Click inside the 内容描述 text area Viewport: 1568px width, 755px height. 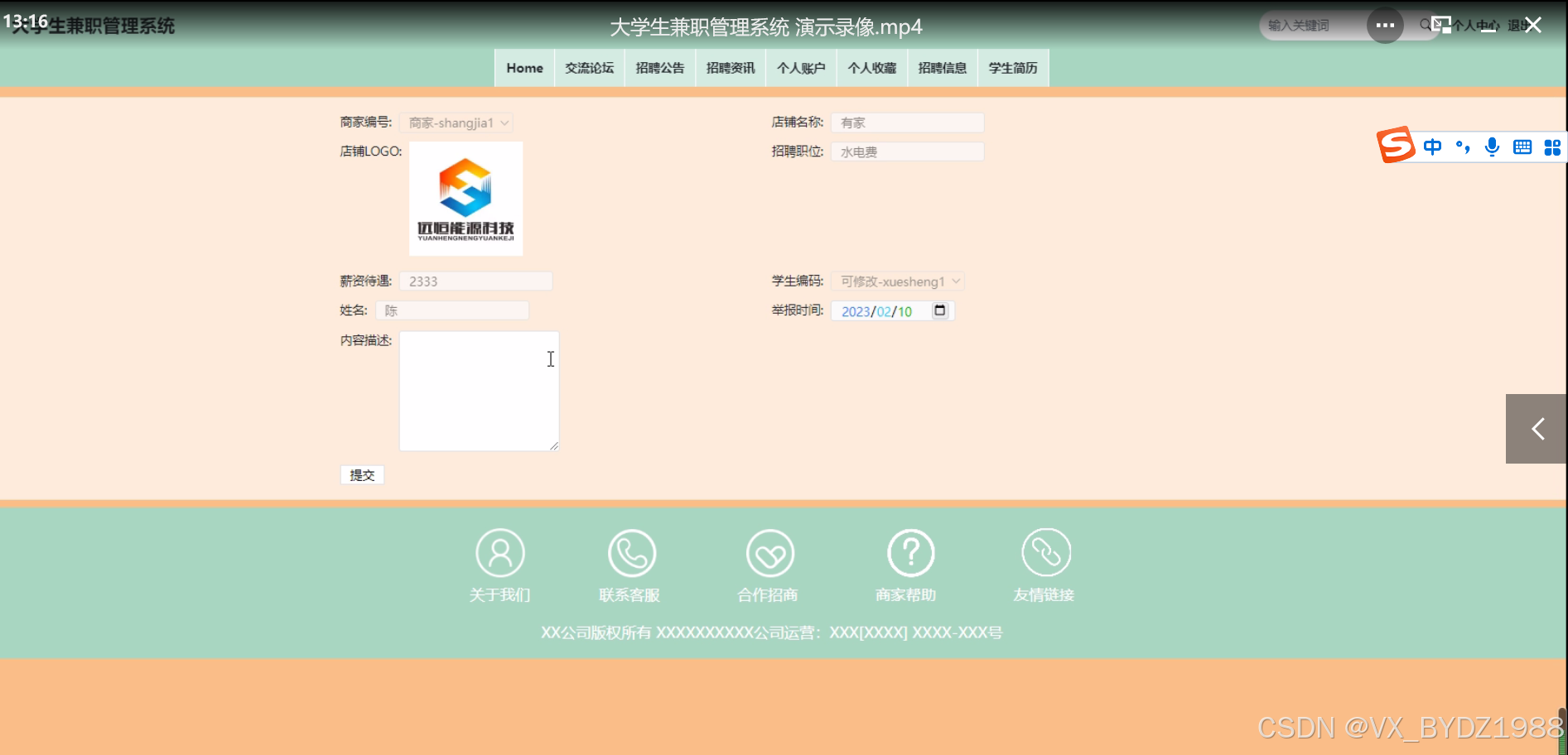pos(479,391)
